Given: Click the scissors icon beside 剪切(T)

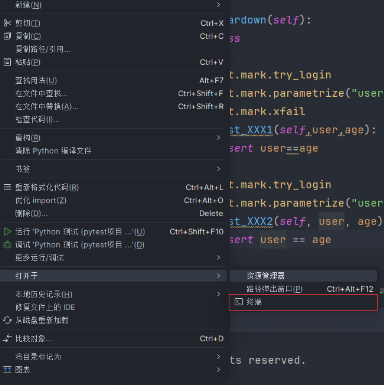Looking at the screenshot, I should (x=7, y=23).
